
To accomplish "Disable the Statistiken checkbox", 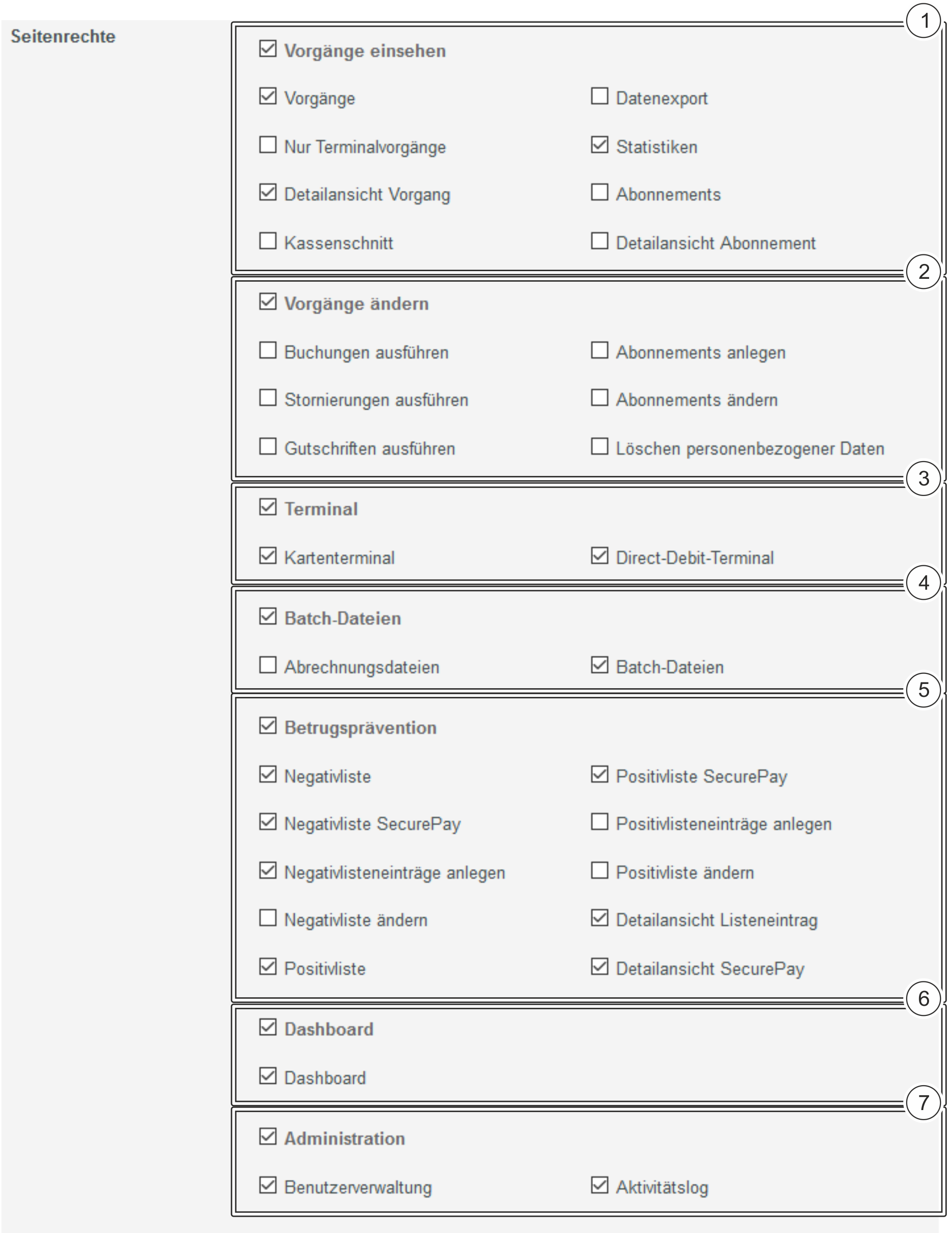I will pos(599,145).
